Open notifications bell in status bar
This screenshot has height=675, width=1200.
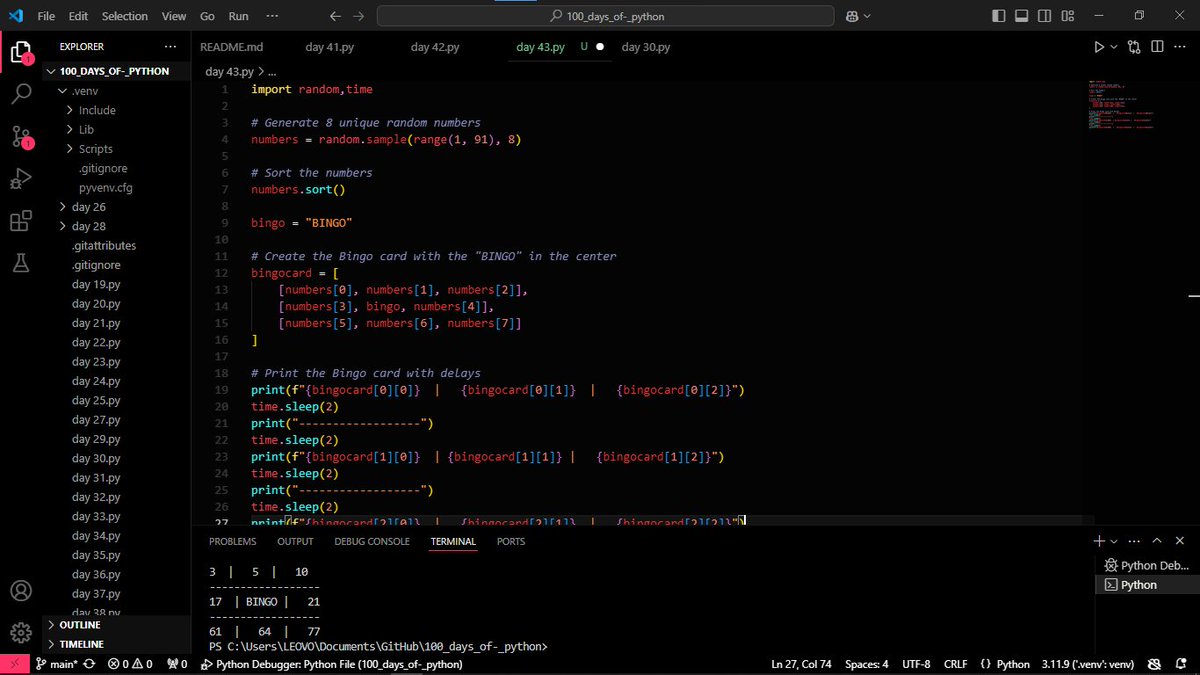tap(1182, 664)
